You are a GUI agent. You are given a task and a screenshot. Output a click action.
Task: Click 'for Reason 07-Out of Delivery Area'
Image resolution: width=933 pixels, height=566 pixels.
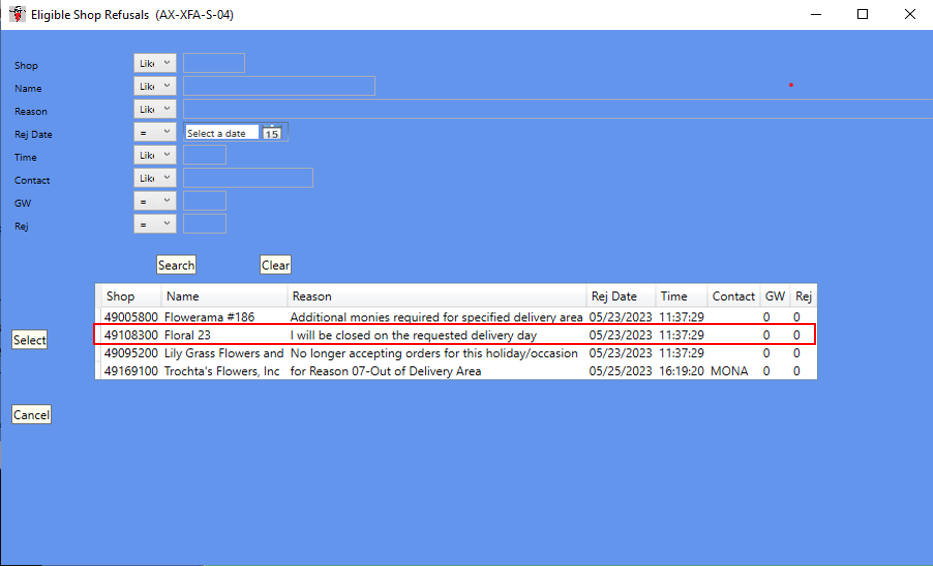(386, 371)
